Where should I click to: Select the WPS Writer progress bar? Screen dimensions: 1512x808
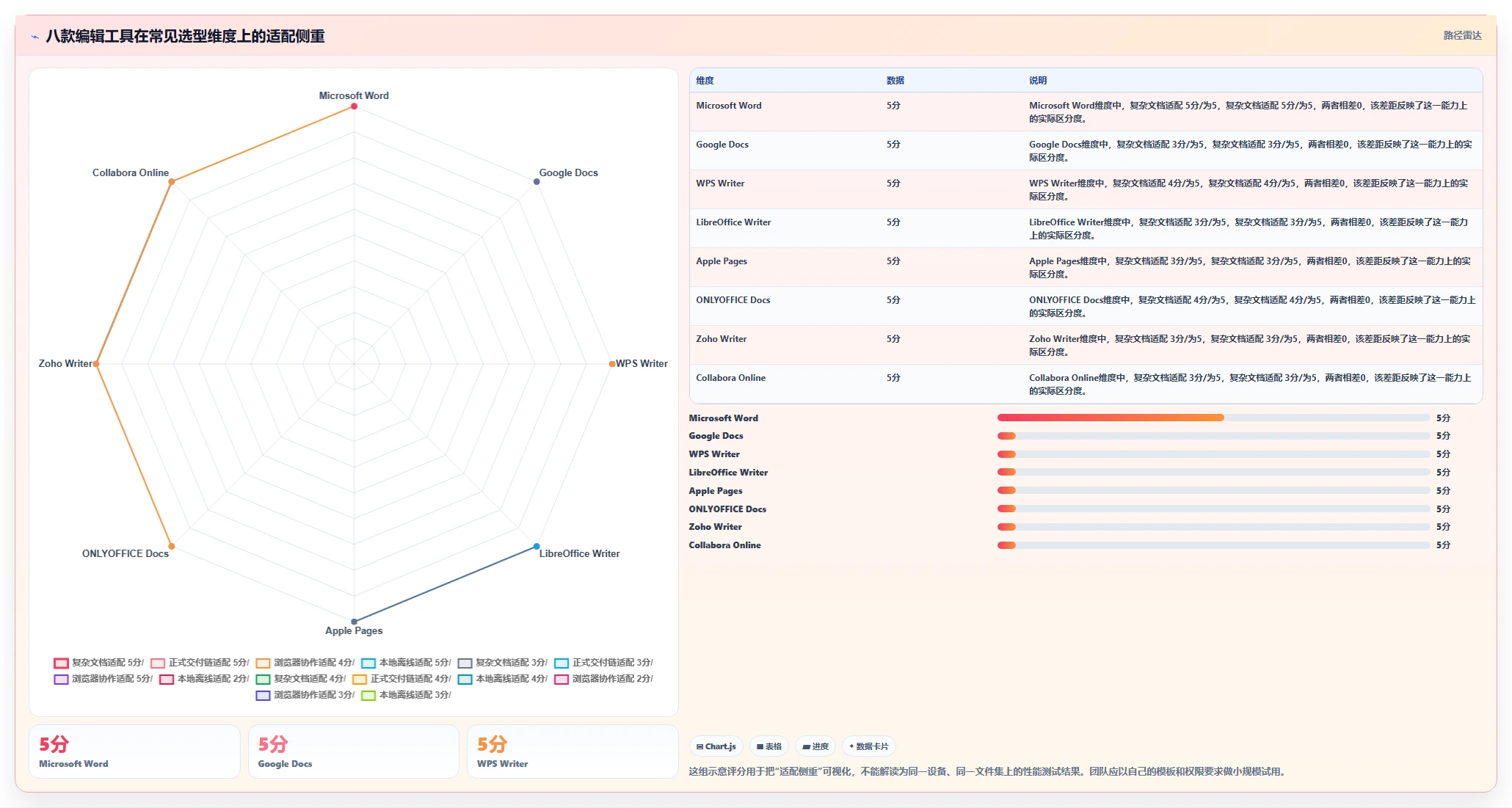[1213, 454]
